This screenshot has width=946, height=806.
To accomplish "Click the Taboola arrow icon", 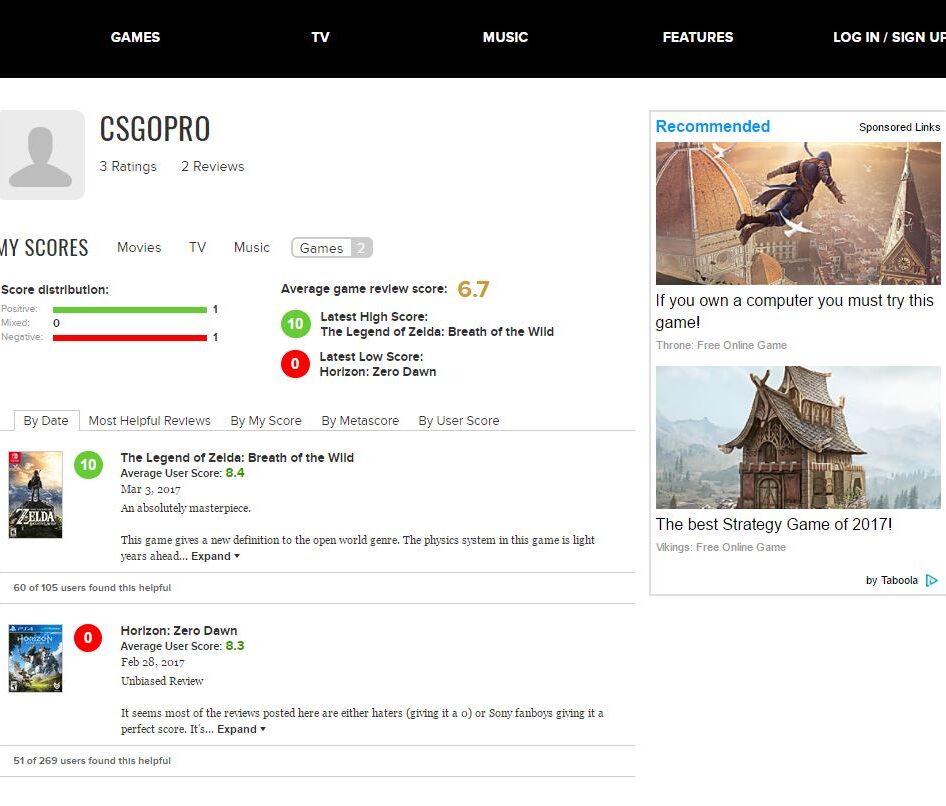I will pos(932,580).
